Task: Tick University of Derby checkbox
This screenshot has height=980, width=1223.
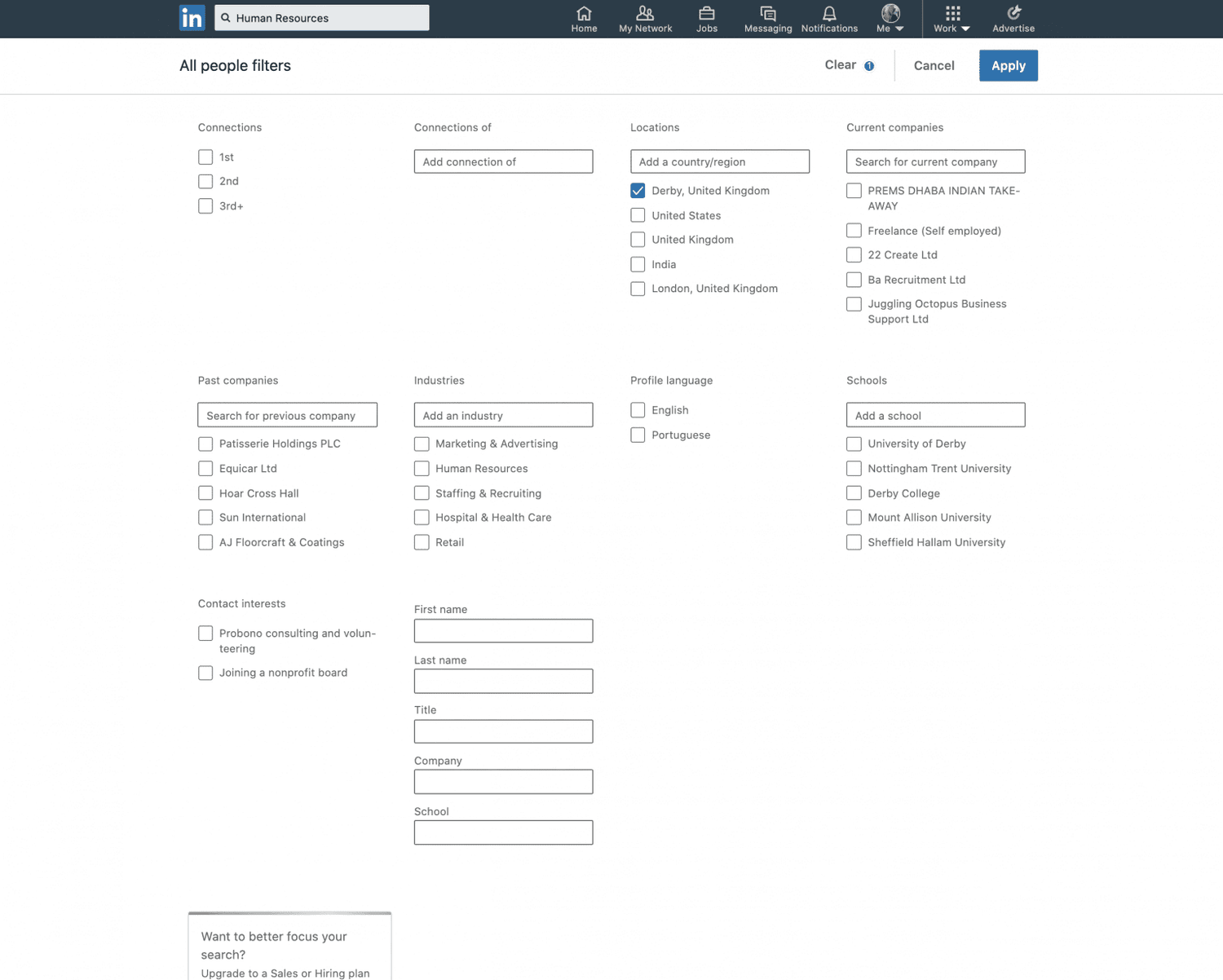Action: [854, 444]
